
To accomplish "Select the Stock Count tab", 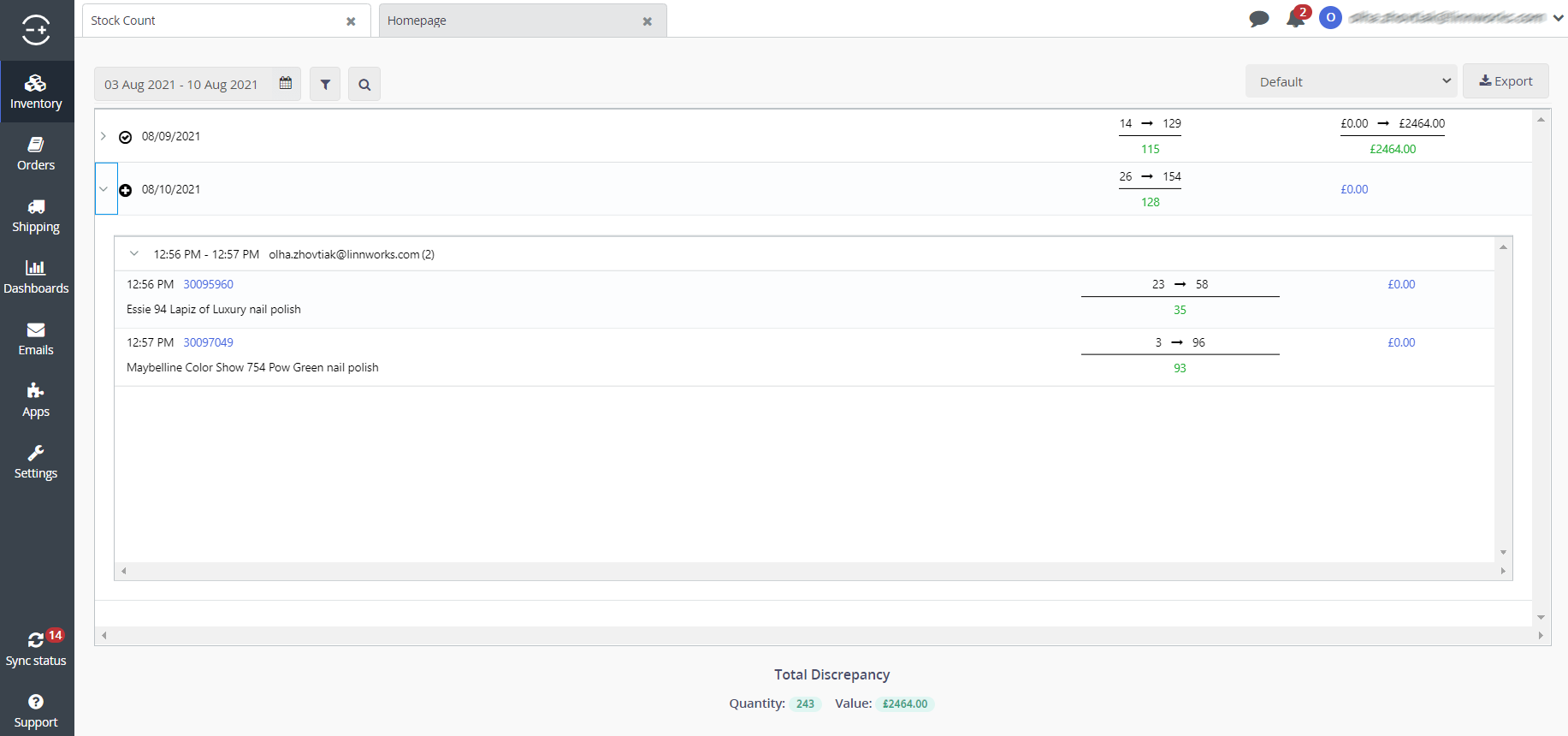I will (214, 21).
